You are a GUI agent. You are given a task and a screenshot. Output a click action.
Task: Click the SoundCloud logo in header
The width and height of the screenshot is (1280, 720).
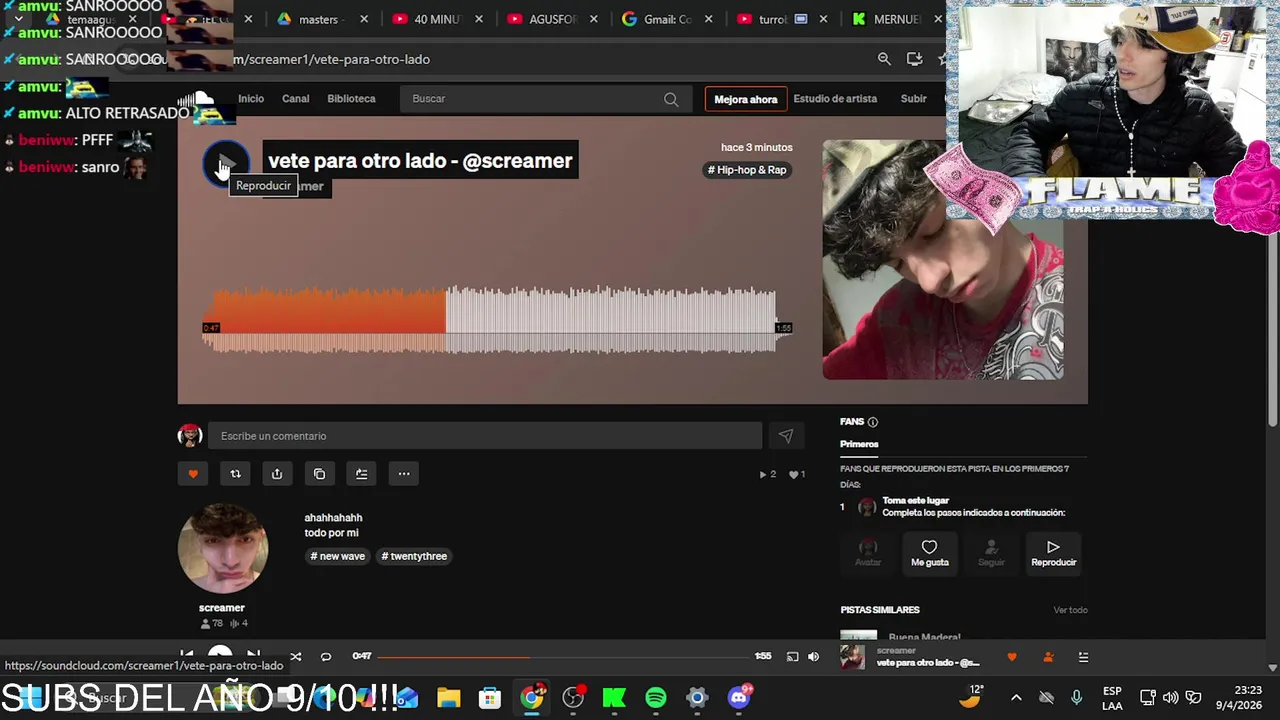click(x=197, y=98)
